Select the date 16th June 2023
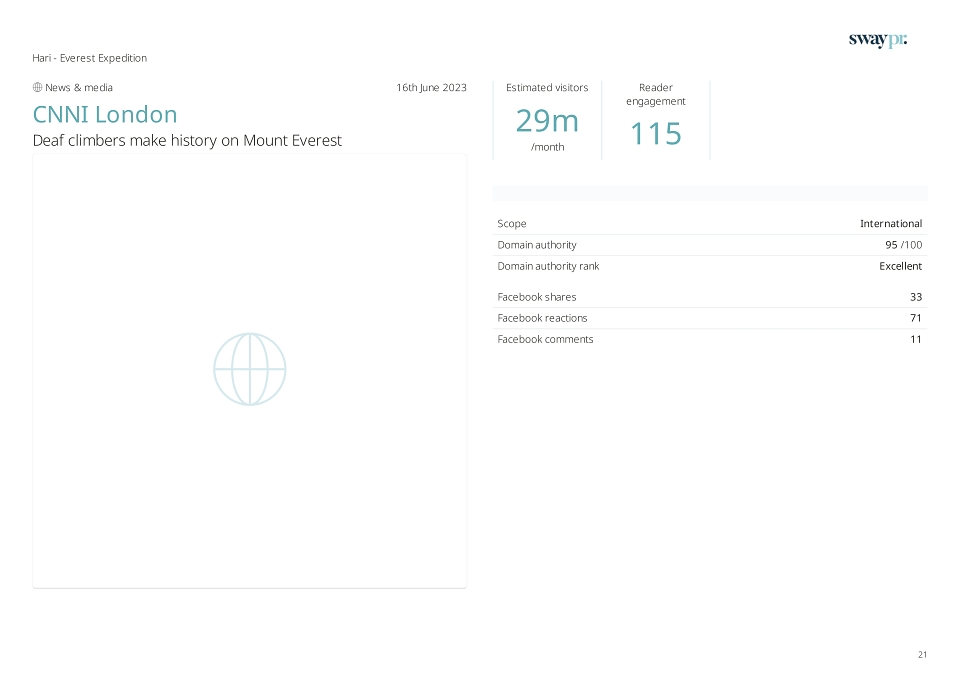 point(431,88)
